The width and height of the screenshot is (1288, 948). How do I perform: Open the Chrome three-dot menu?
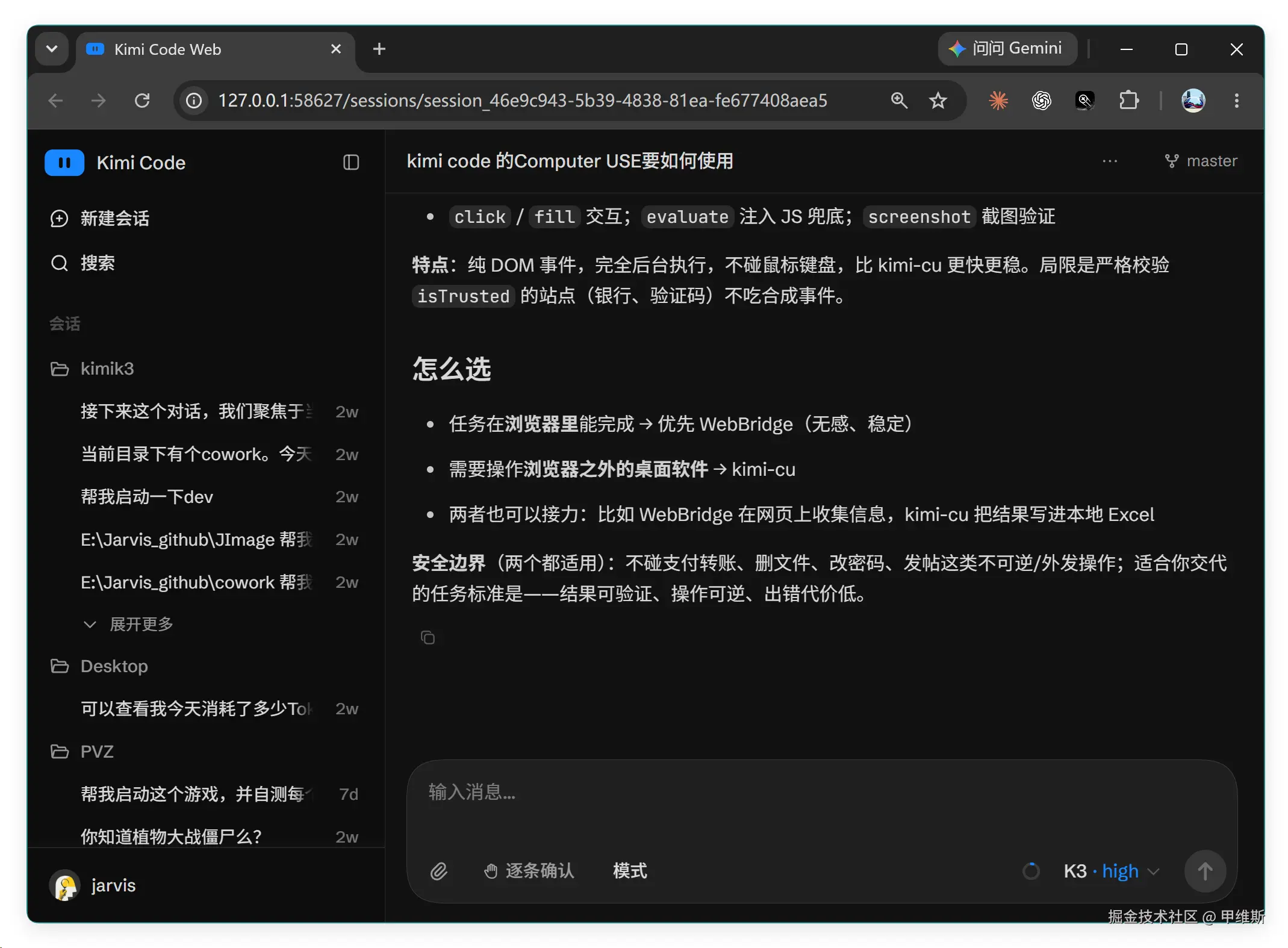1236,101
